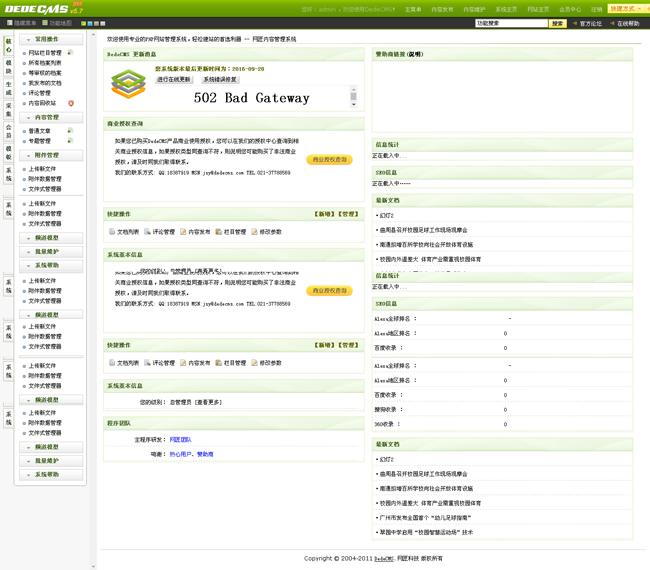Click the down arrow of update message scrollbar
The image size is (650, 570).
coord(353,103)
